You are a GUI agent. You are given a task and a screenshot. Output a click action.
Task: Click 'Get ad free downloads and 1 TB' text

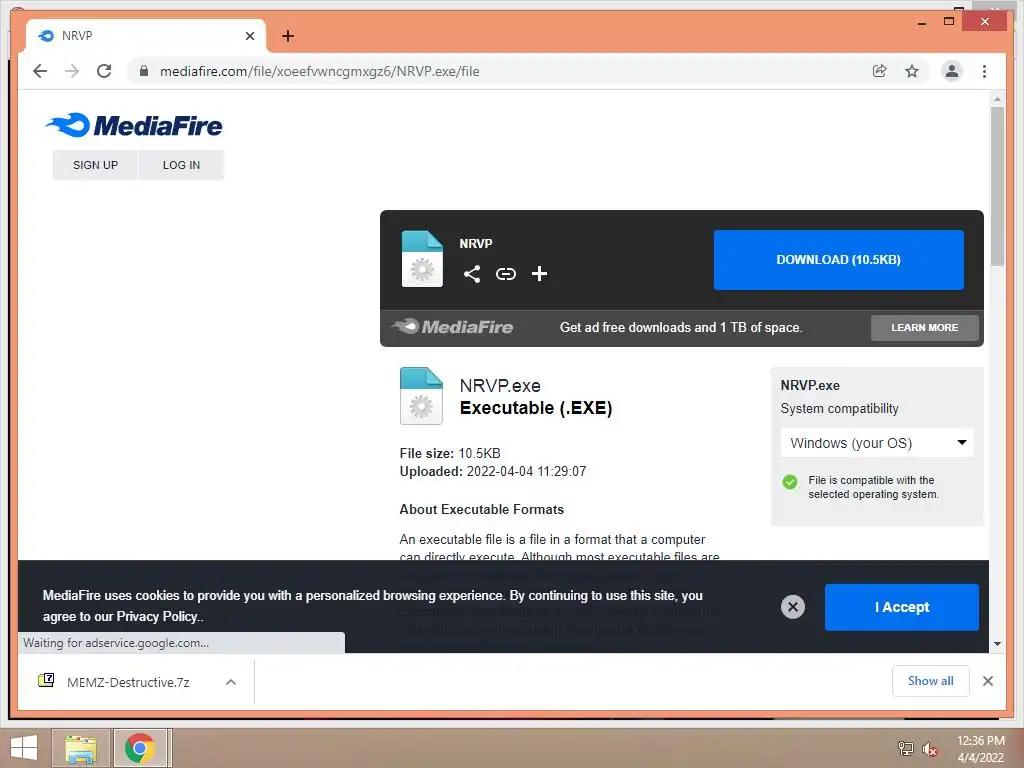tap(681, 328)
